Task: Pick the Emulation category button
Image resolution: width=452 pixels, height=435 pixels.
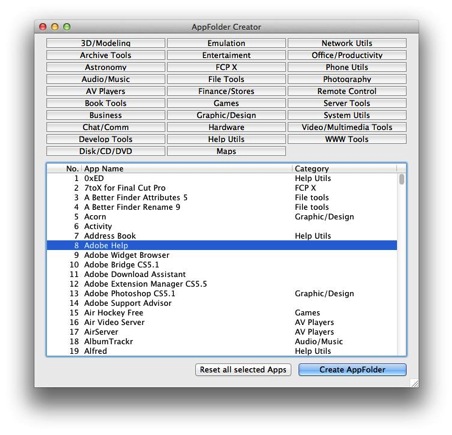Action: (x=226, y=43)
